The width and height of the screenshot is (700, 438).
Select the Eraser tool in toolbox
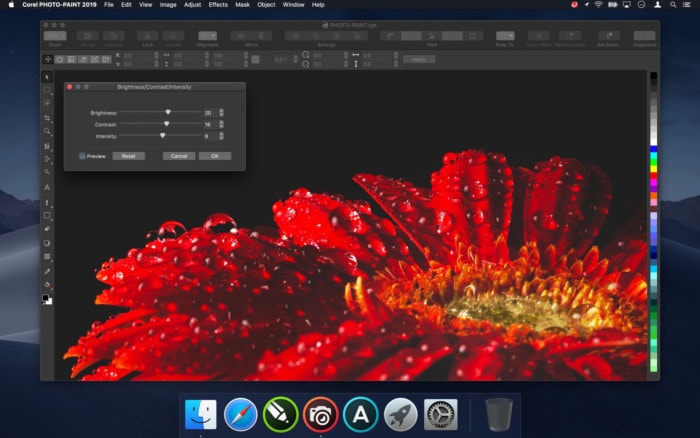47,229
